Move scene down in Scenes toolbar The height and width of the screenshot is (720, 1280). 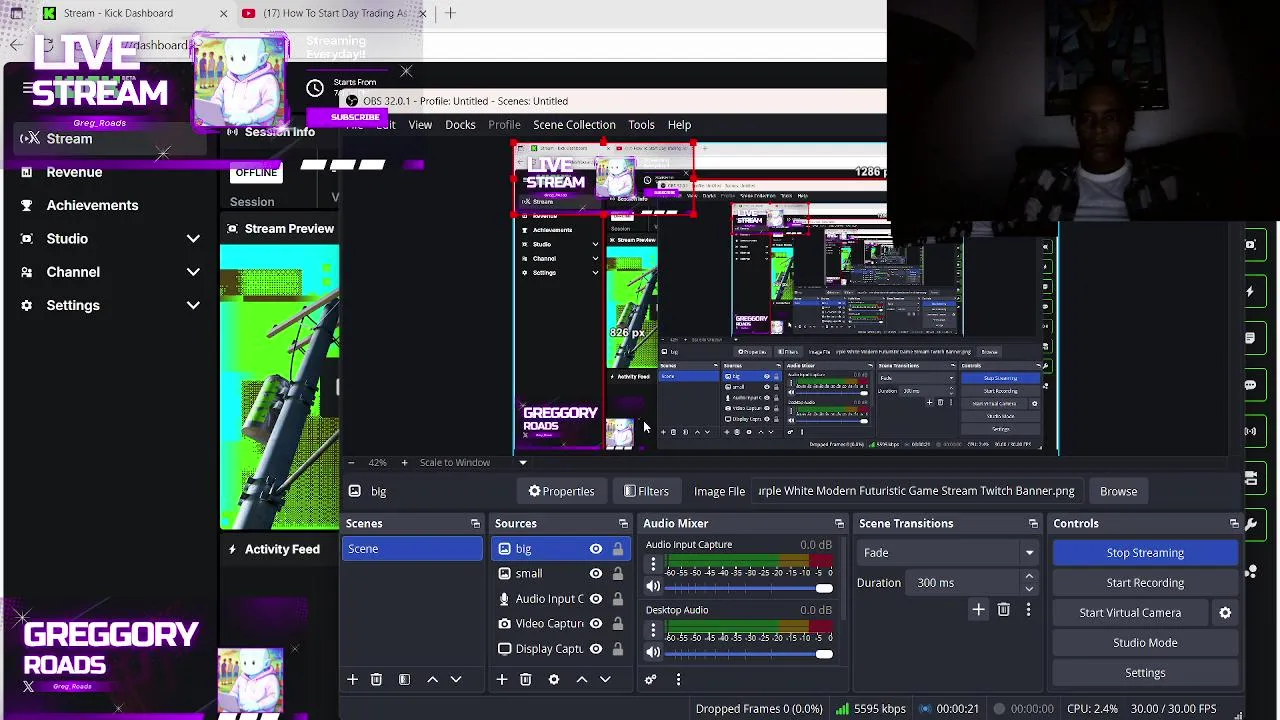click(x=456, y=680)
